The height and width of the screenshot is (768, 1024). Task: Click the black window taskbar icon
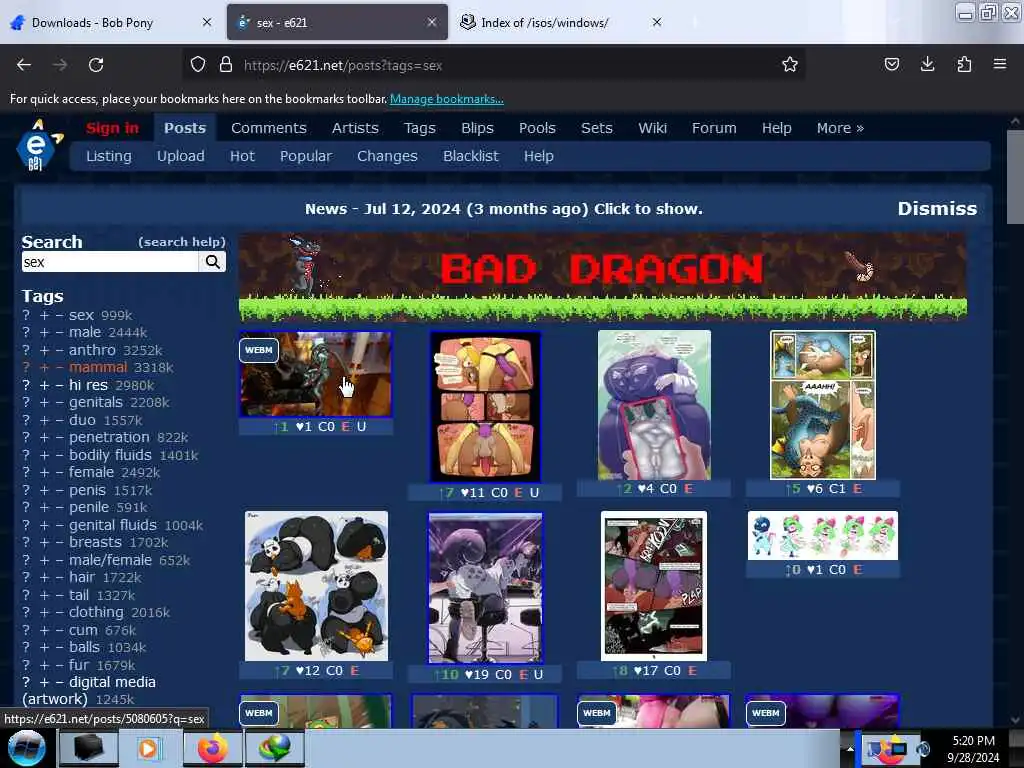tap(88, 748)
